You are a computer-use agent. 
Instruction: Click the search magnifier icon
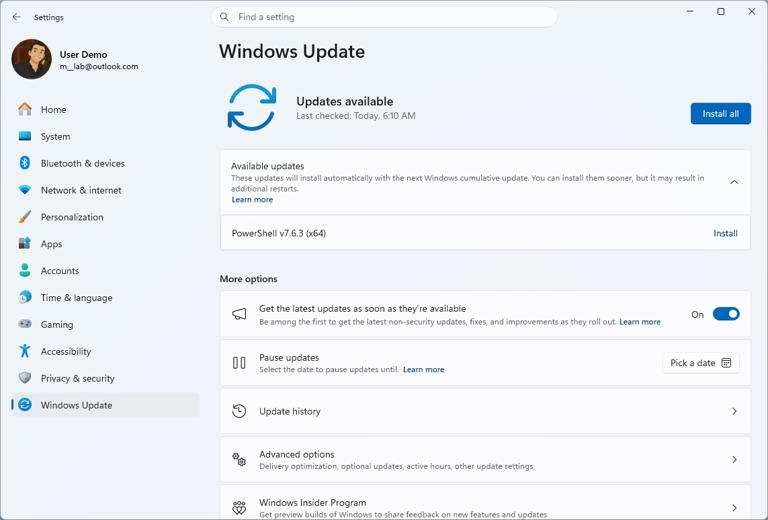coord(224,17)
